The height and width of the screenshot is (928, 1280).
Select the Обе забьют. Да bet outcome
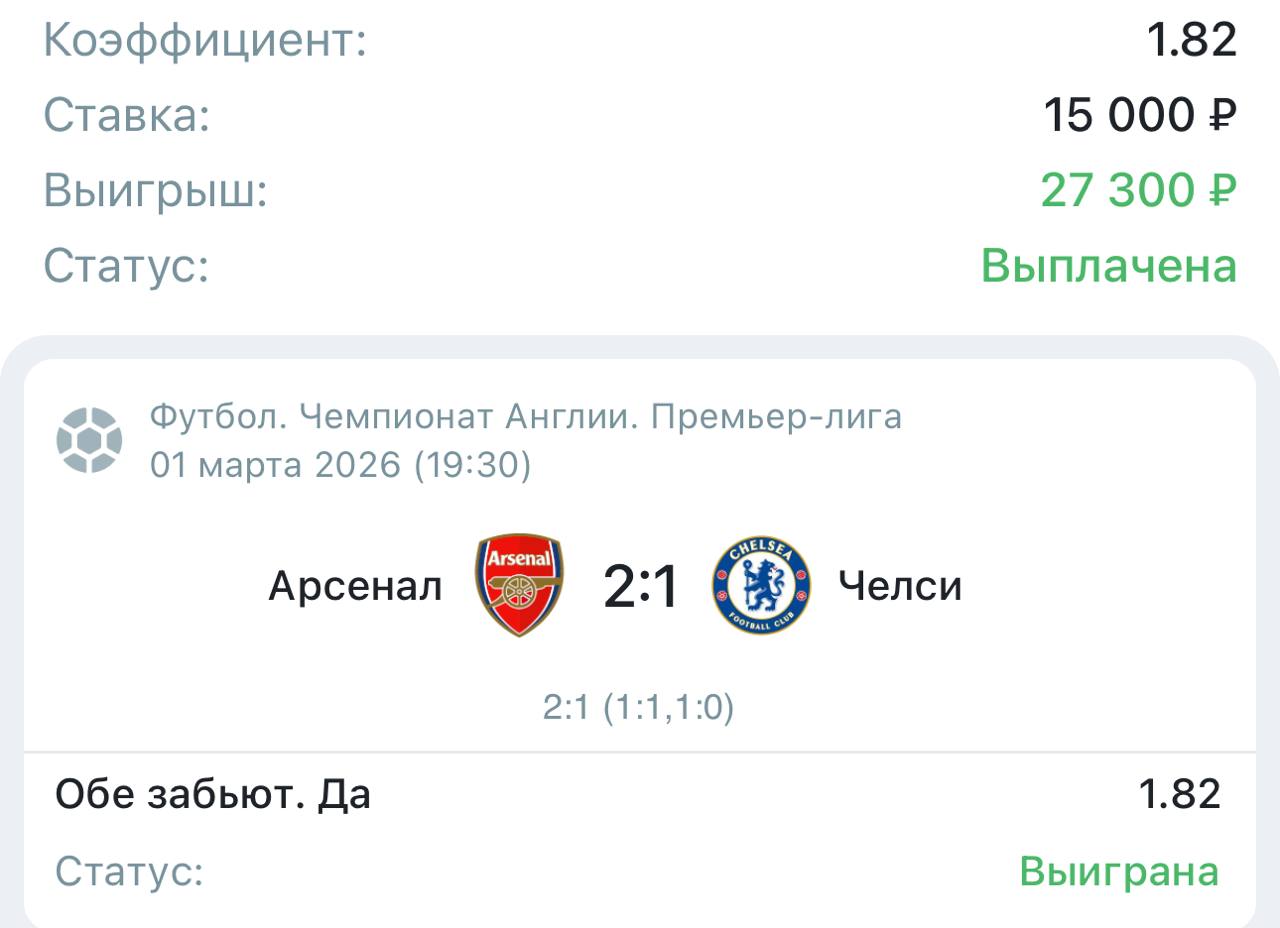pos(213,794)
